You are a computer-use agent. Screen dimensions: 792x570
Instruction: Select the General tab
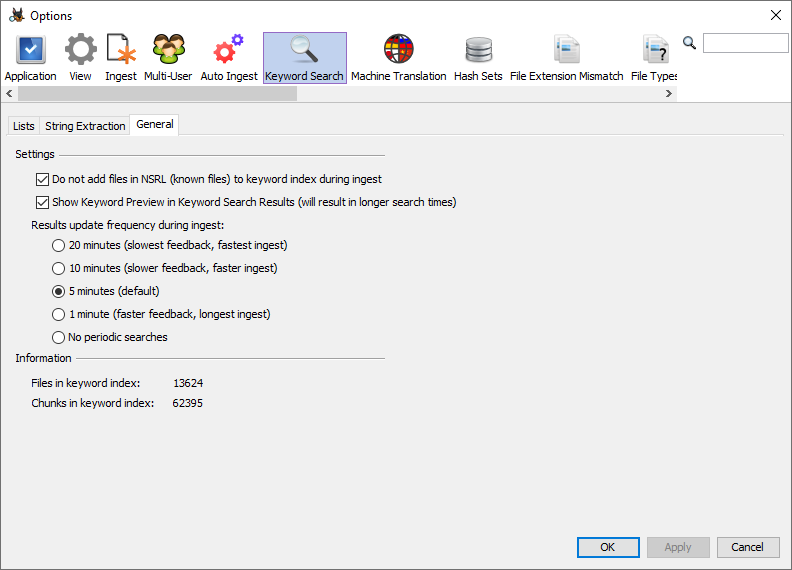click(x=155, y=124)
